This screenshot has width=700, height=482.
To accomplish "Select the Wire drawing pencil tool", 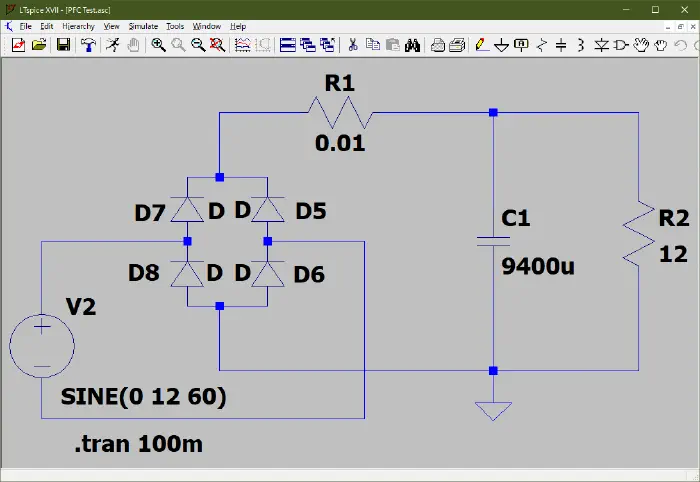I will [481, 45].
